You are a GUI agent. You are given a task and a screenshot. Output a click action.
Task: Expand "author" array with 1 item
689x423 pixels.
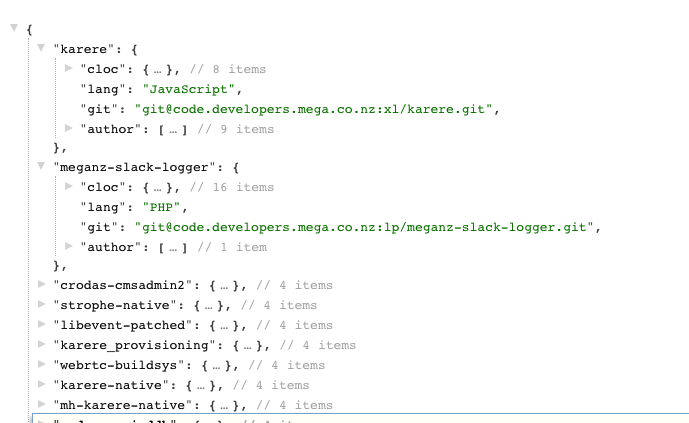pyautogui.click(x=69, y=246)
